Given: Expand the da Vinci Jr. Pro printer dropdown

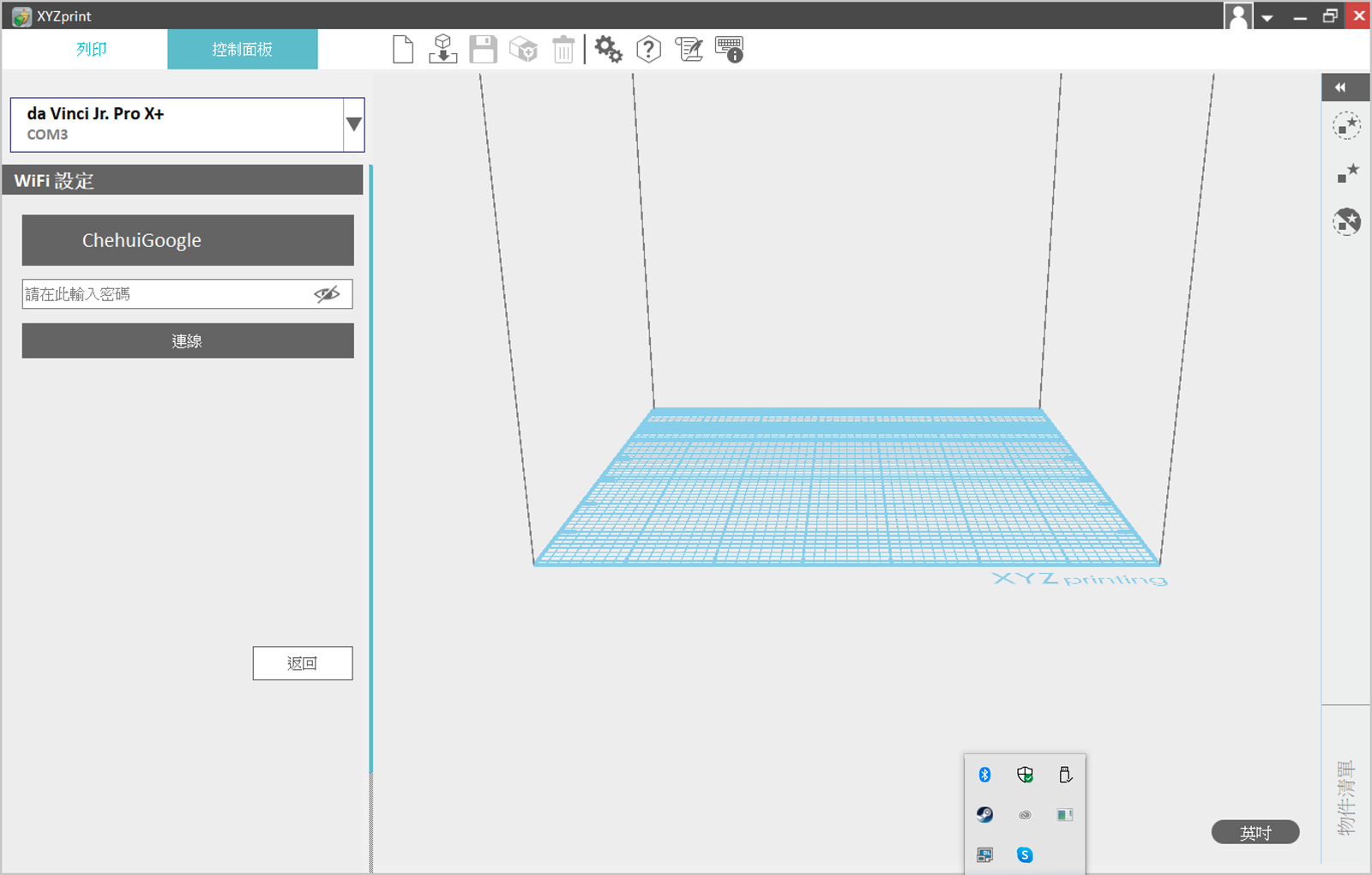Looking at the screenshot, I should pos(353,124).
